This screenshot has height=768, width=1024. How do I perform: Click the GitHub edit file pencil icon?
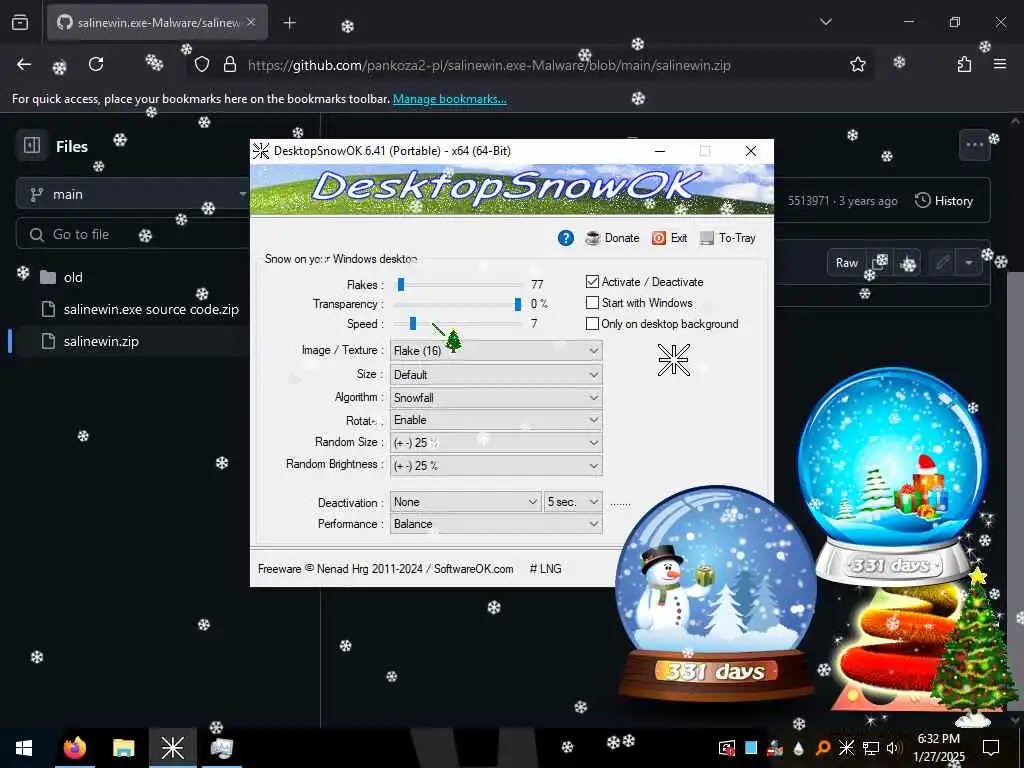tap(942, 263)
